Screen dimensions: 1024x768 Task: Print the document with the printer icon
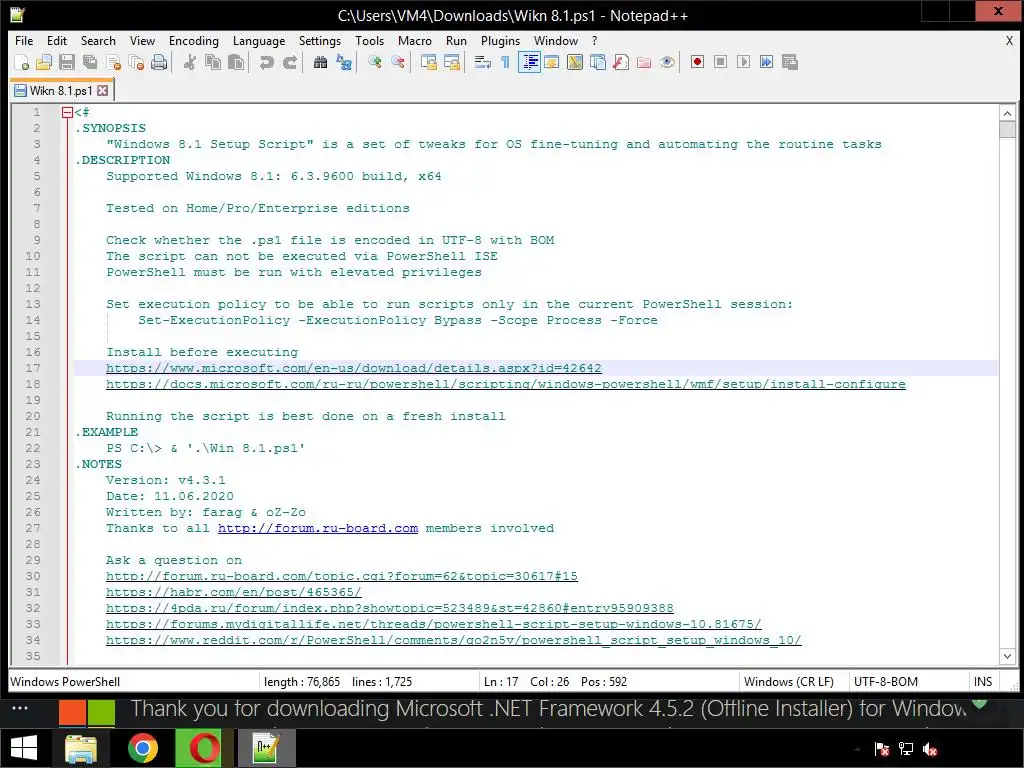(159, 62)
